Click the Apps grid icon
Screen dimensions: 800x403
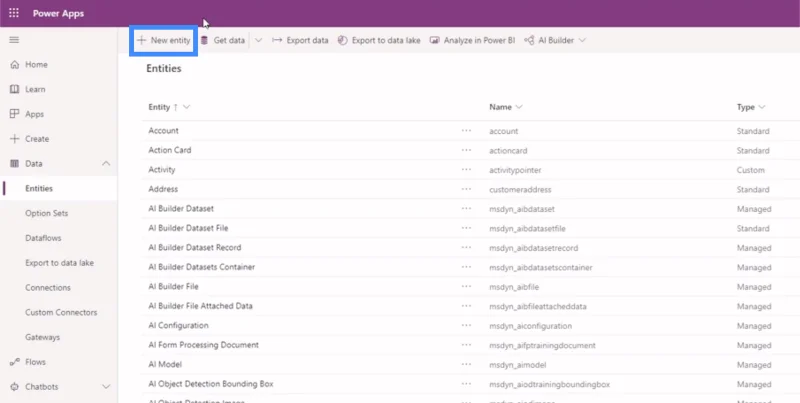[15, 114]
